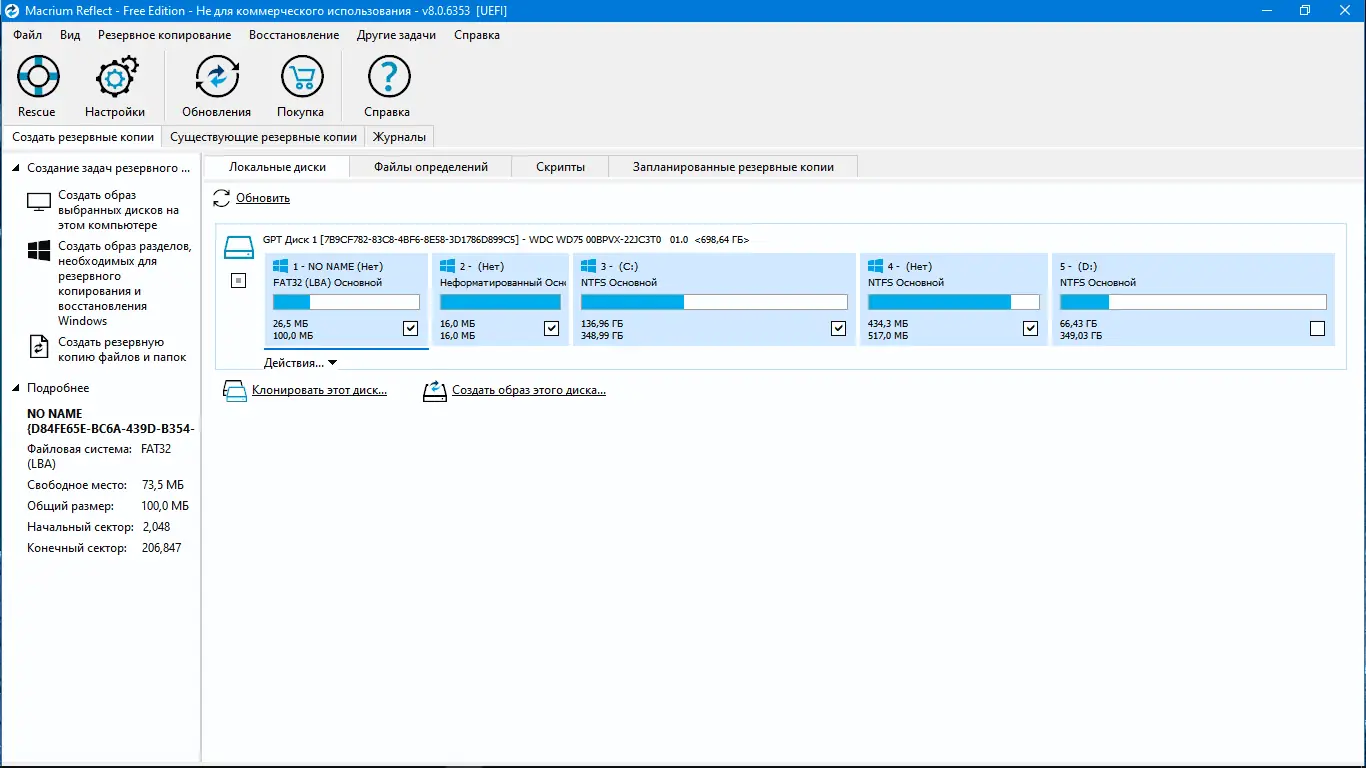Click the usage bar of partition 3 (C:)

[x=714, y=302]
